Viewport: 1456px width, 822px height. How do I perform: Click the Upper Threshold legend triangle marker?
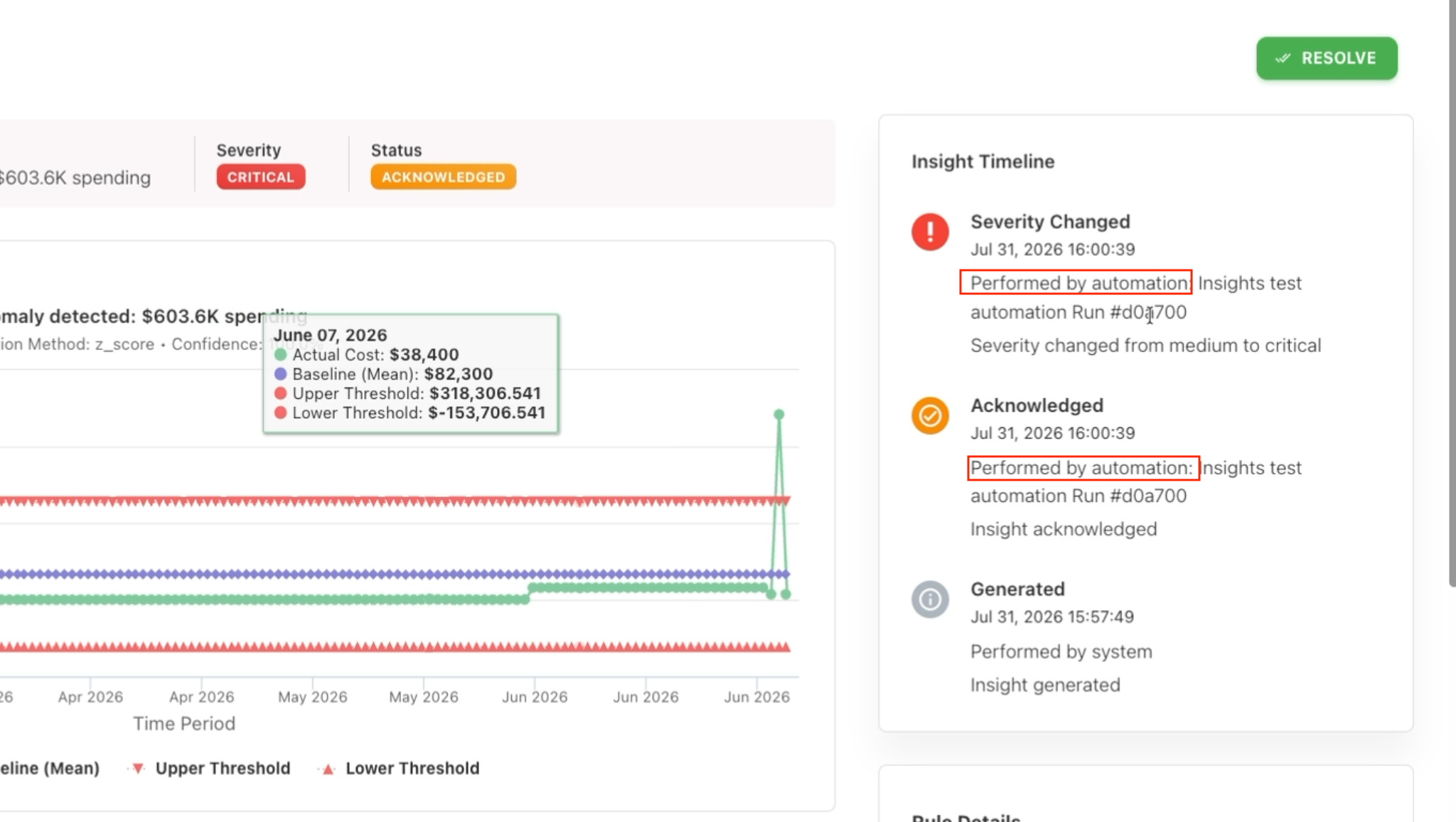(x=138, y=769)
